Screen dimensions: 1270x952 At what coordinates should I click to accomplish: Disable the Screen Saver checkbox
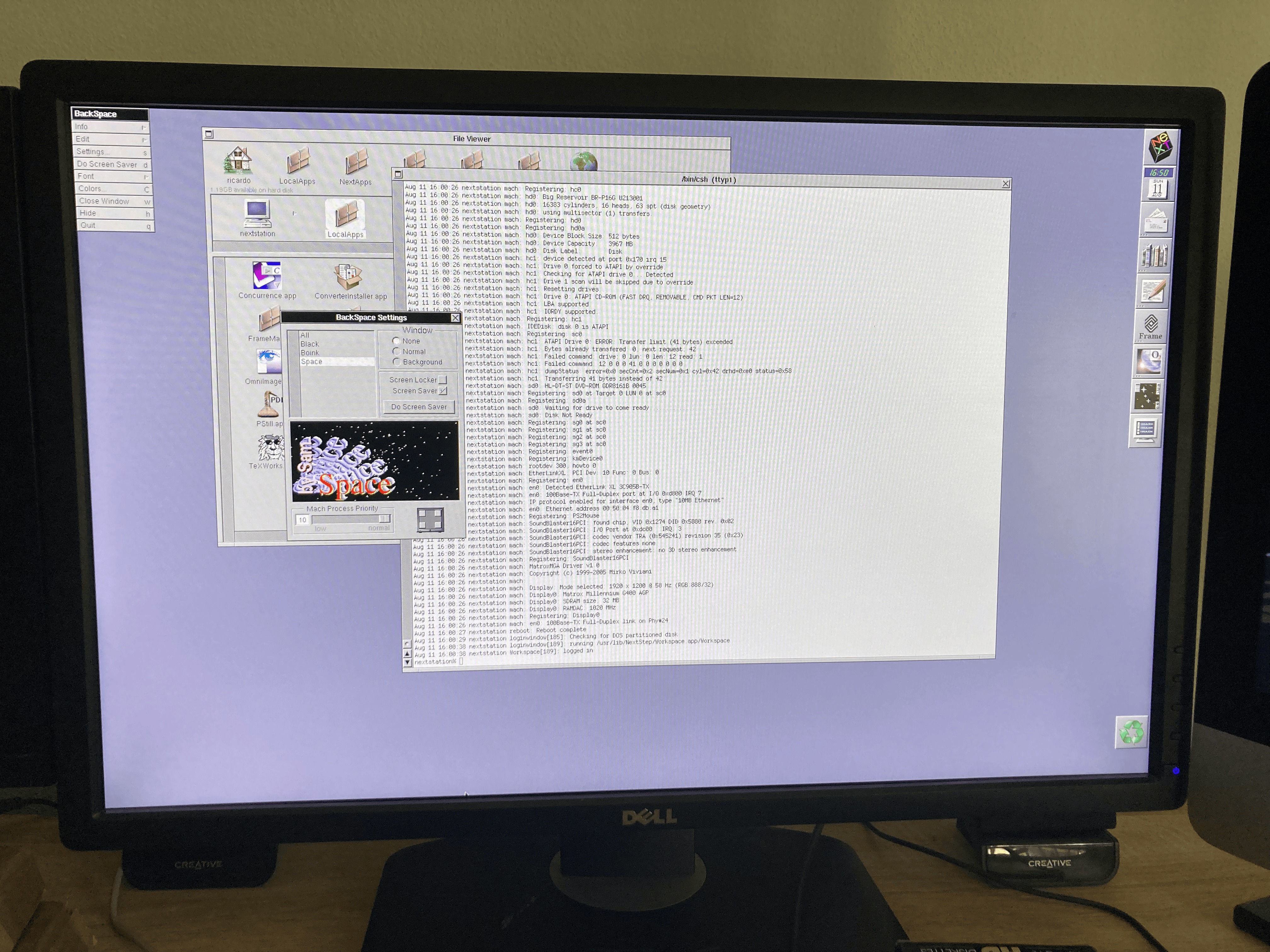443,391
